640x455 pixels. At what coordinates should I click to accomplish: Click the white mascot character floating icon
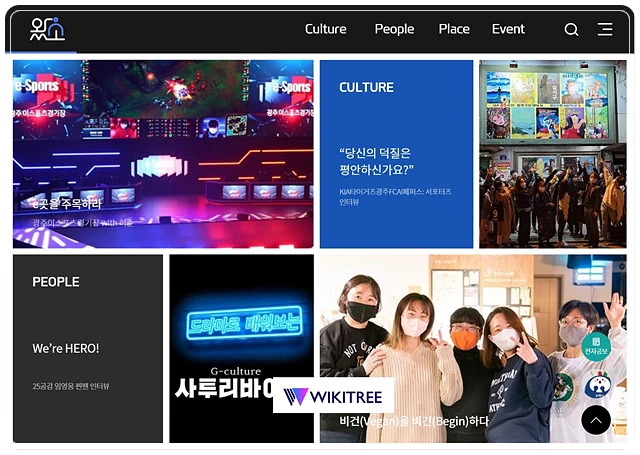click(597, 384)
